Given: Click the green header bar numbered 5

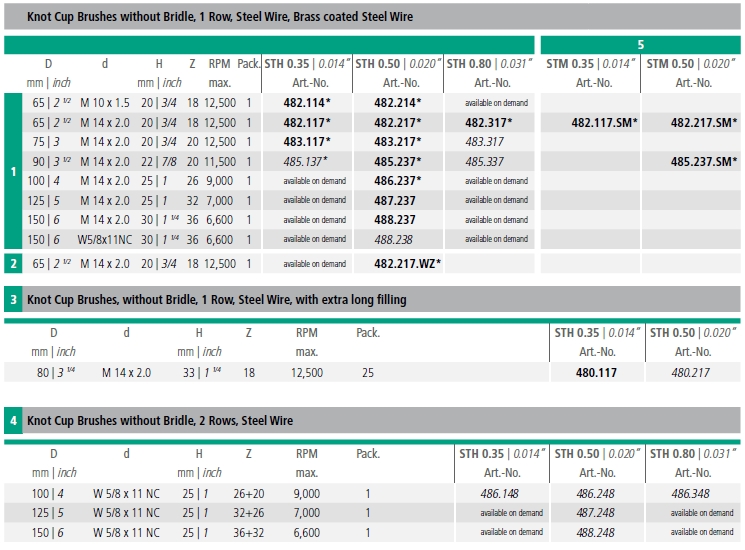Looking at the screenshot, I should click(640, 45).
